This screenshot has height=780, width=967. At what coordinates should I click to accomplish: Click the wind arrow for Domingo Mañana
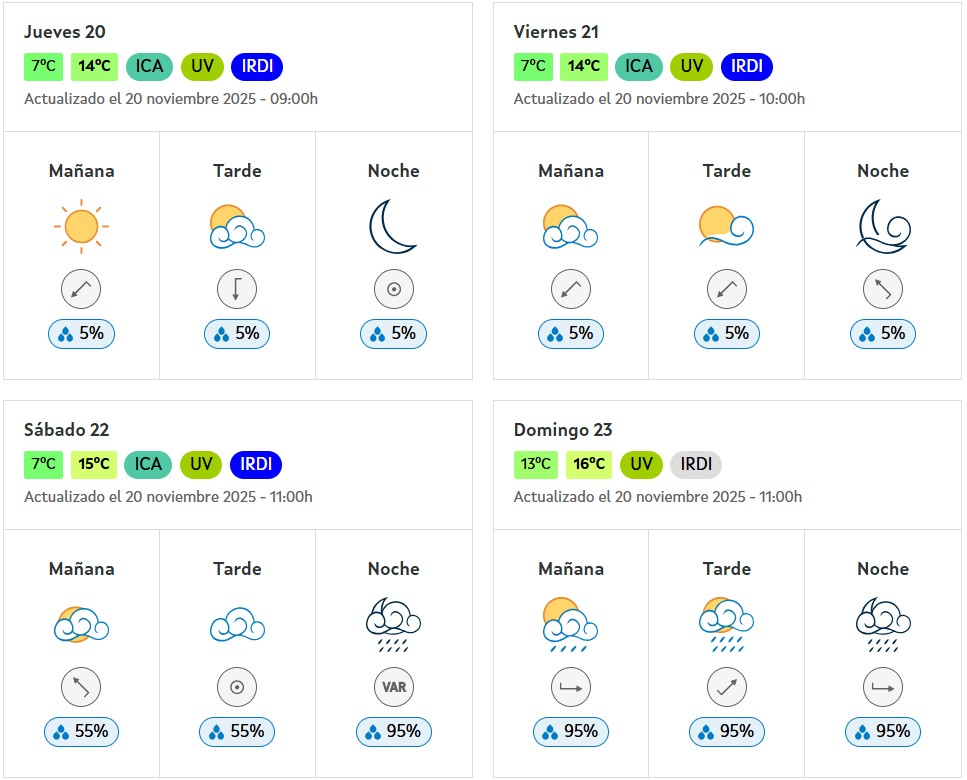click(571, 688)
